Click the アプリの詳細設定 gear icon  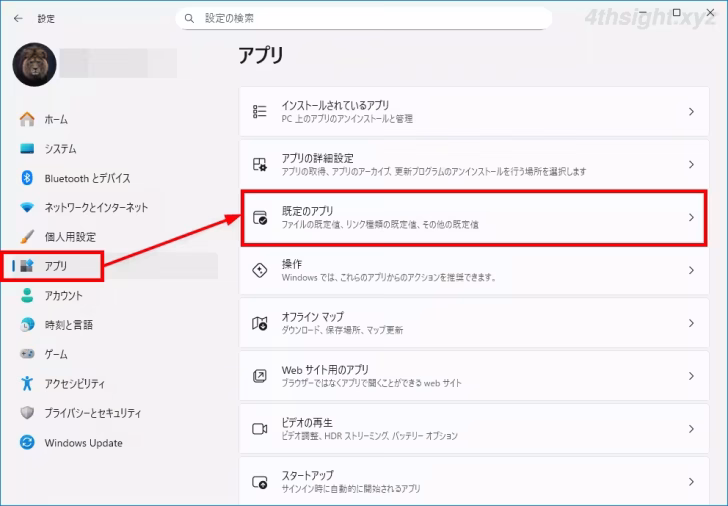point(260,164)
